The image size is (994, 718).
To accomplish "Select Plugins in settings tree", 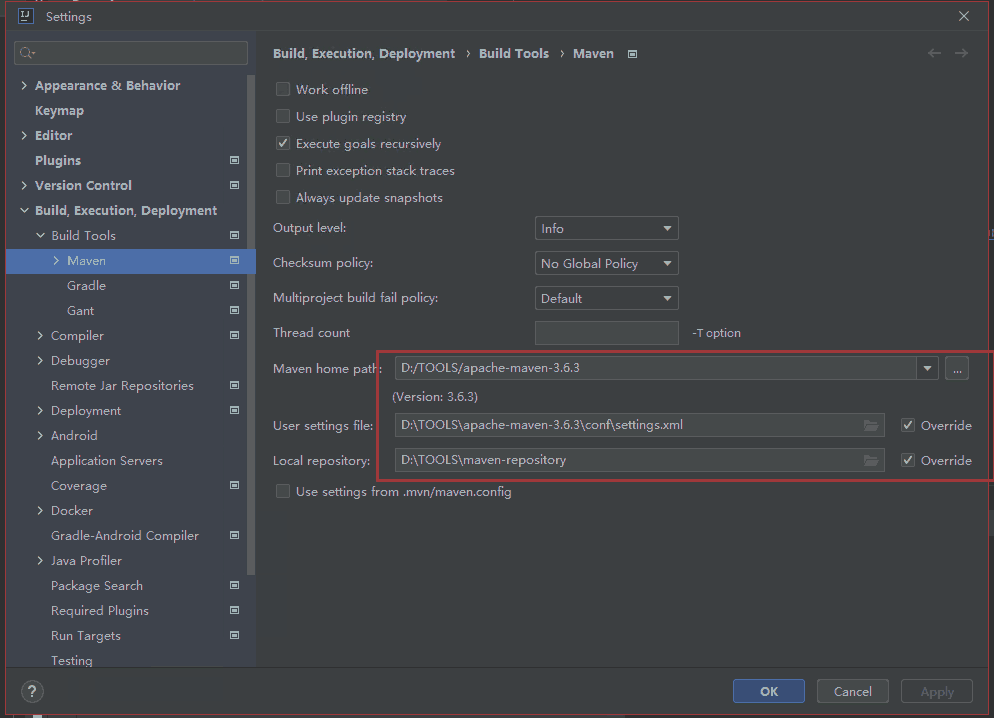I will click(x=58, y=161).
